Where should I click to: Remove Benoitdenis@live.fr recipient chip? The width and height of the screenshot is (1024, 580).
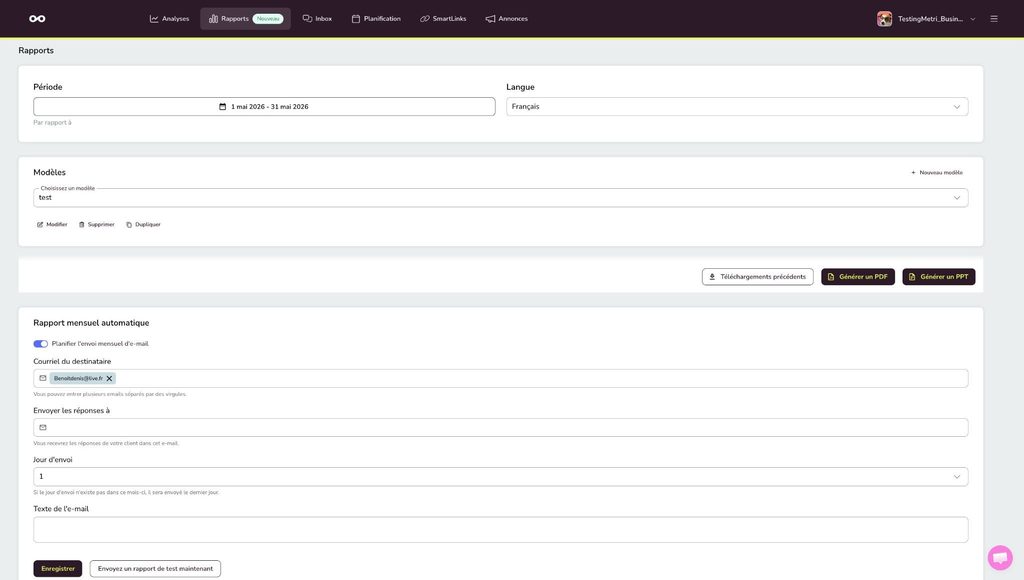click(x=109, y=378)
